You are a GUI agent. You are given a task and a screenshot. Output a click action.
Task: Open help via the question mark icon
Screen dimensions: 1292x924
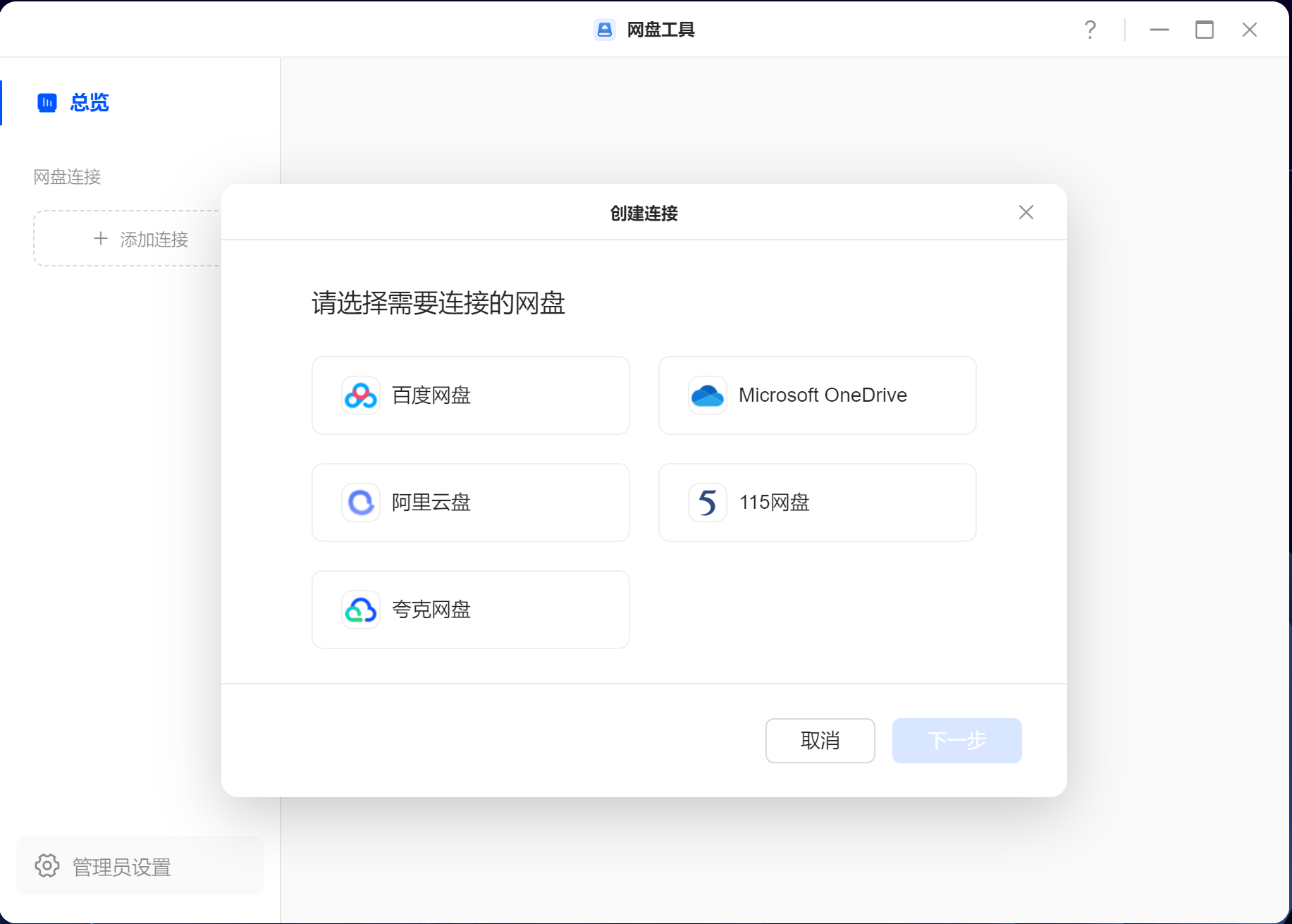pyautogui.click(x=1090, y=30)
